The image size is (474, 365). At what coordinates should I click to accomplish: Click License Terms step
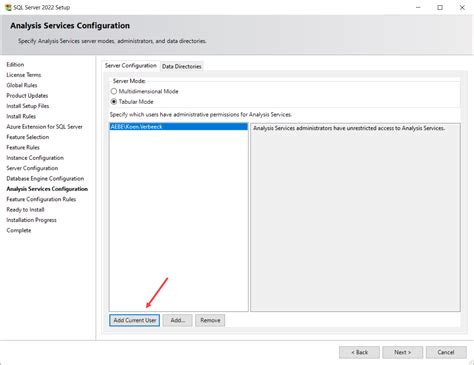point(24,75)
